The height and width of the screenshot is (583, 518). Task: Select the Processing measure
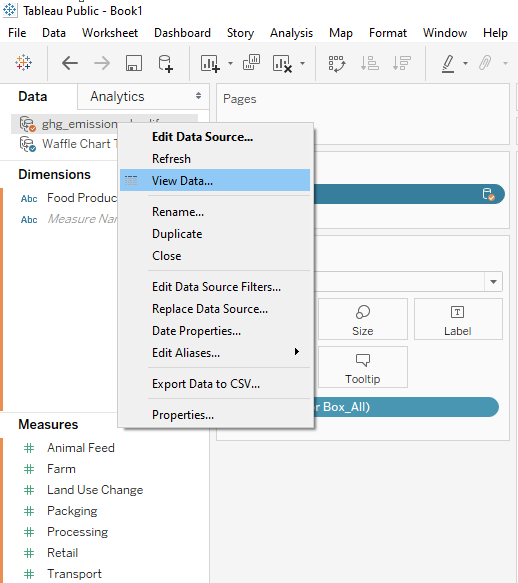pyautogui.click(x=77, y=532)
